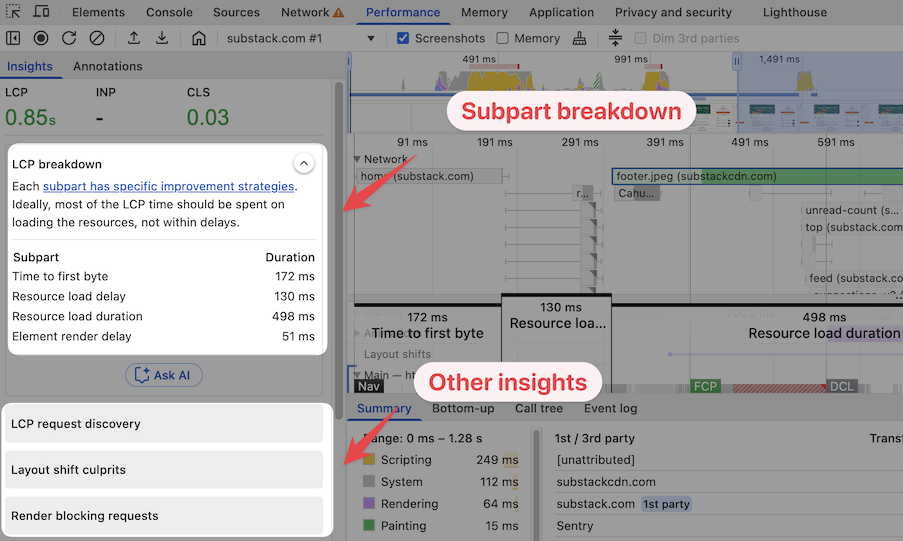Switch to the Annotations tab
Screen dimensions: 903x541
click(108, 66)
